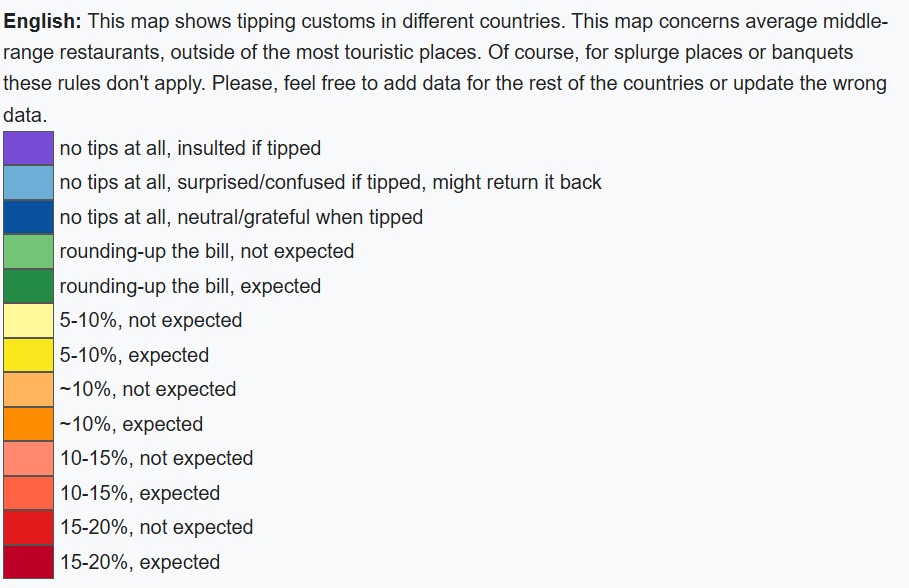
Task: Pick the light green rounding-up not expected swatch
Action: 28,251
